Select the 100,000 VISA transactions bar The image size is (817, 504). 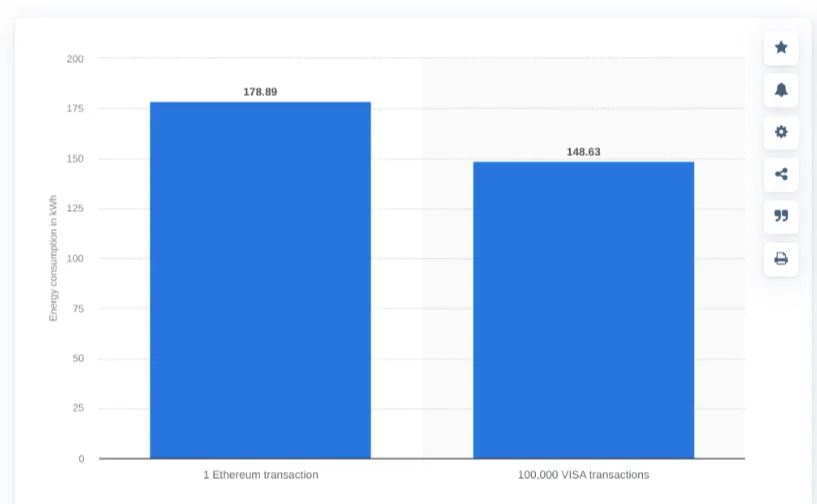click(x=584, y=310)
